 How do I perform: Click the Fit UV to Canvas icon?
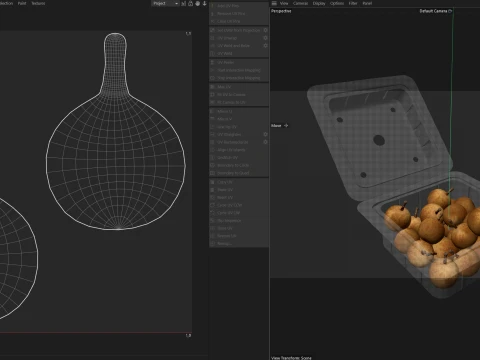pos(212,95)
